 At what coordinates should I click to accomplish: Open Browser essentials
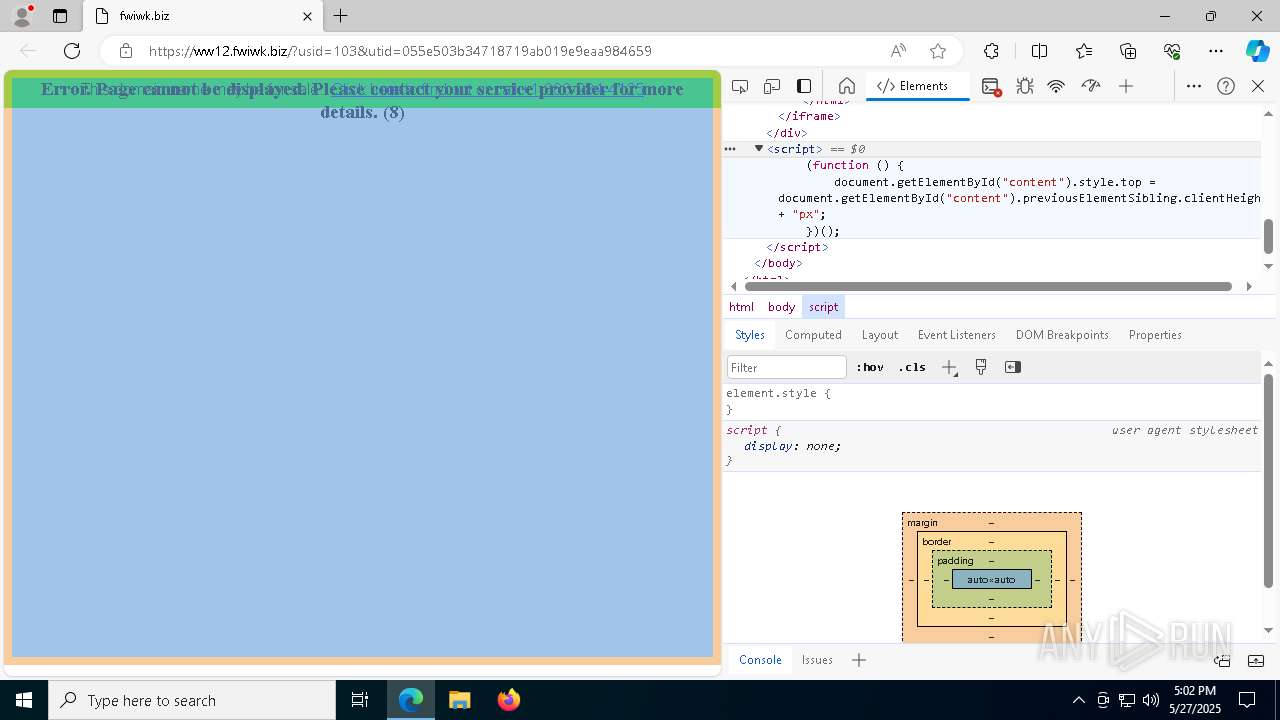1172,51
